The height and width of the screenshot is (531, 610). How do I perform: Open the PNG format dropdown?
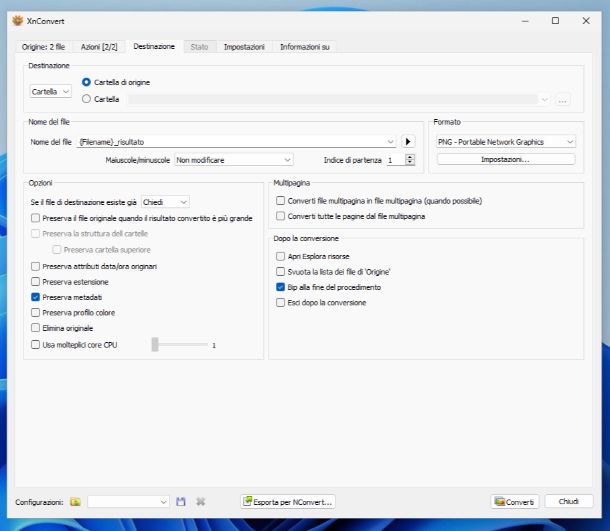(x=506, y=142)
